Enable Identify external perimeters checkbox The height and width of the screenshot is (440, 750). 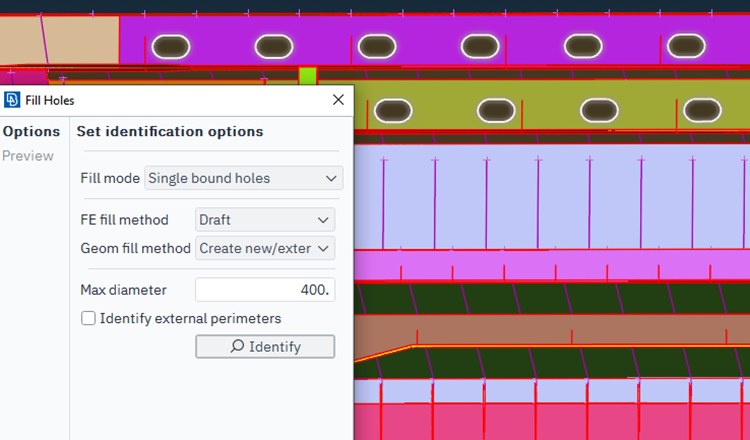click(x=88, y=318)
